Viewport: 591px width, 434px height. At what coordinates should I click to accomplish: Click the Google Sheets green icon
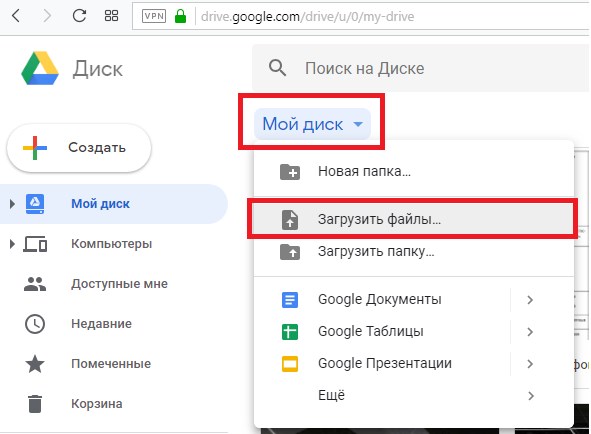tap(290, 332)
